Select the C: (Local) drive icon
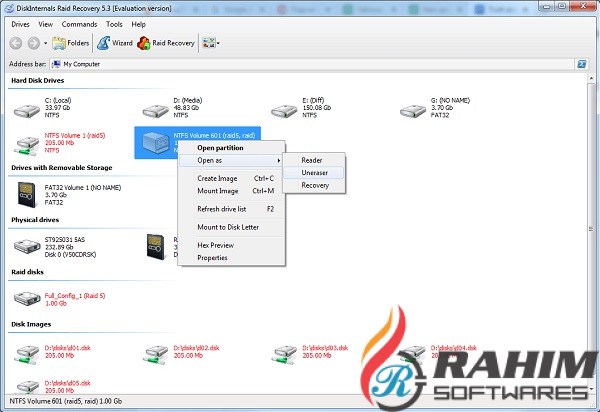The image size is (600, 412). tap(27, 111)
